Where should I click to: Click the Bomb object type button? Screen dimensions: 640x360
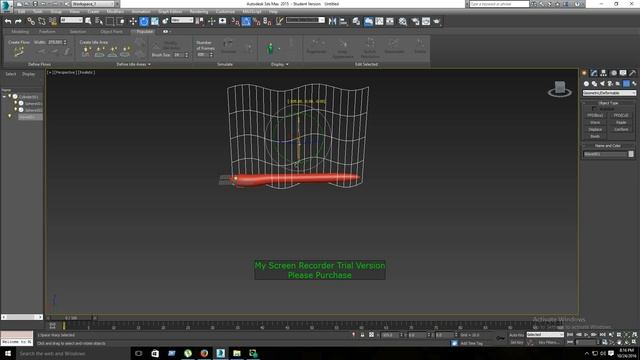pyautogui.click(x=595, y=136)
